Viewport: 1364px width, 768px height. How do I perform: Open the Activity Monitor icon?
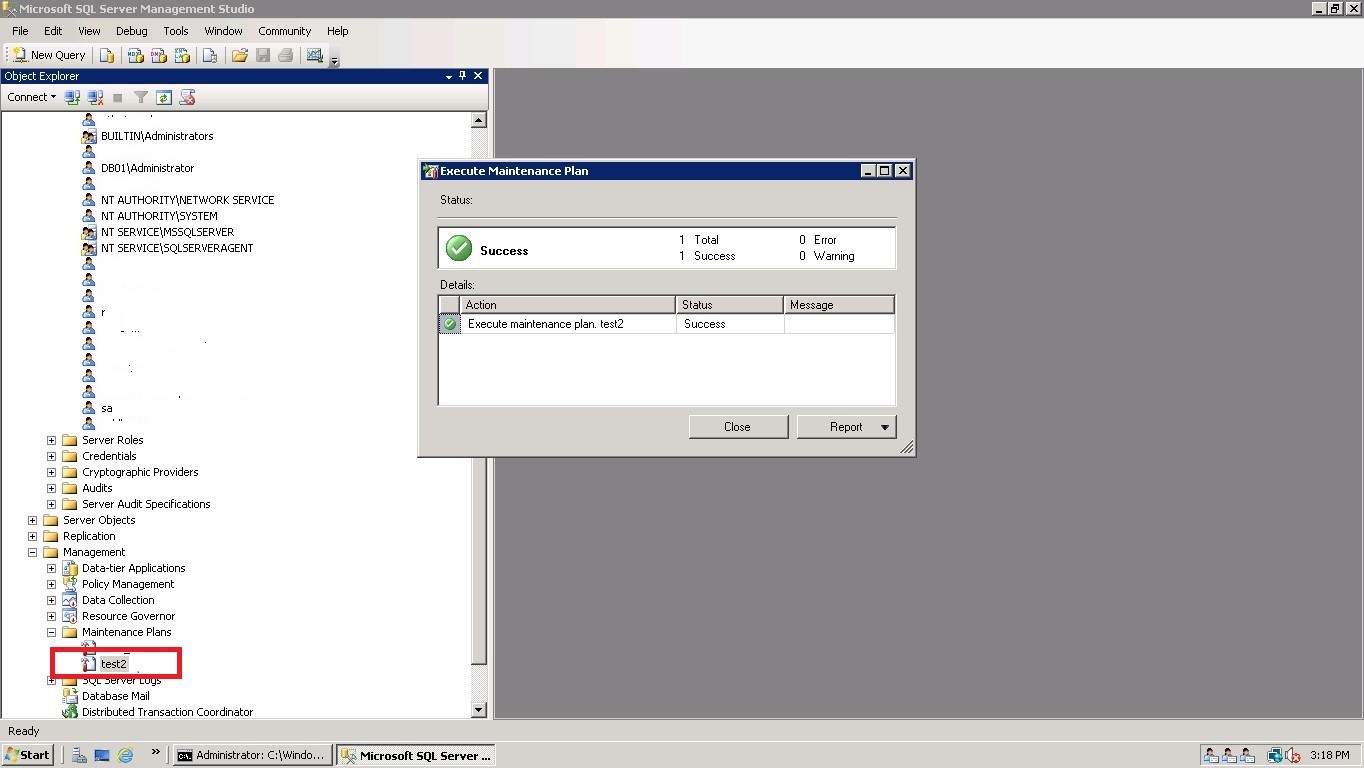click(x=315, y=55)
